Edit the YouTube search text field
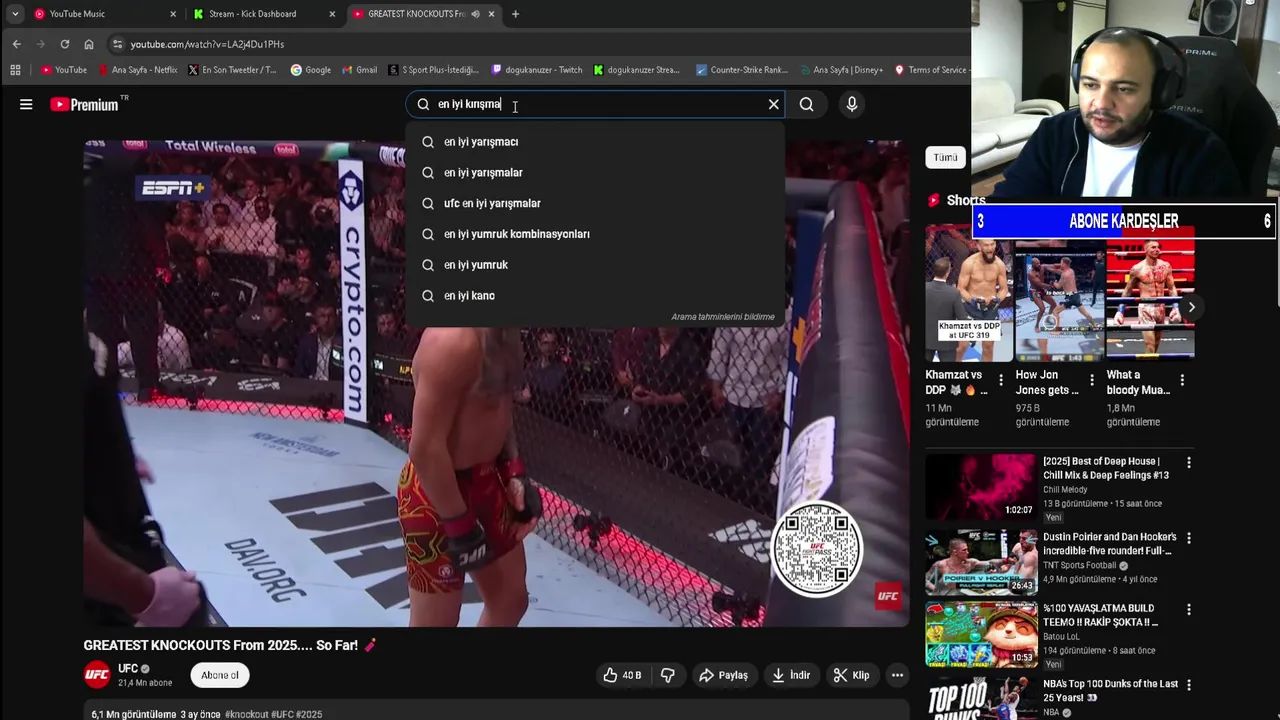The image size is (1280, 720). coord(595,104)
